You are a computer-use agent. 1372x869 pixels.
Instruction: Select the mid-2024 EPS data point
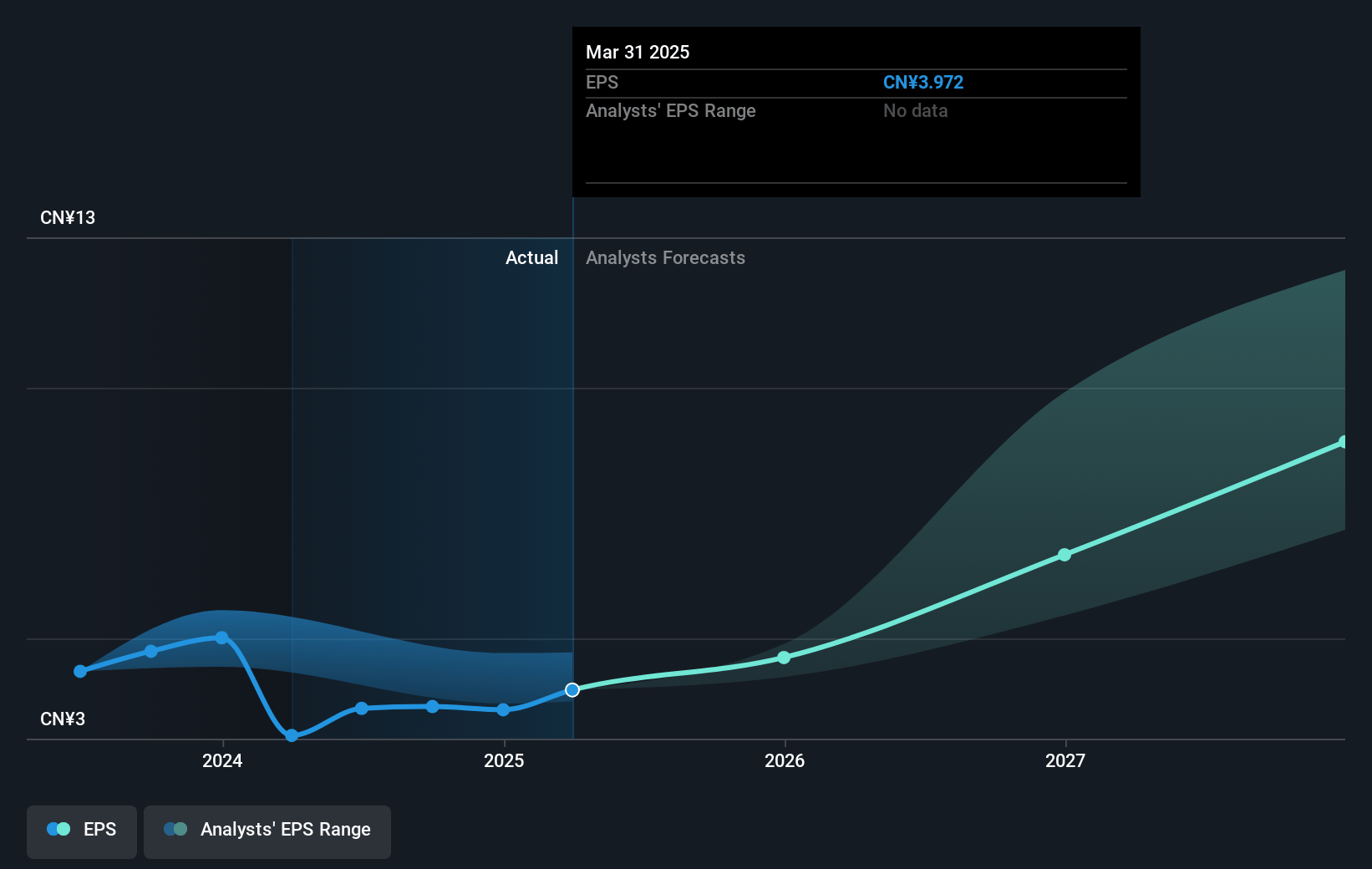pos(362,708)
